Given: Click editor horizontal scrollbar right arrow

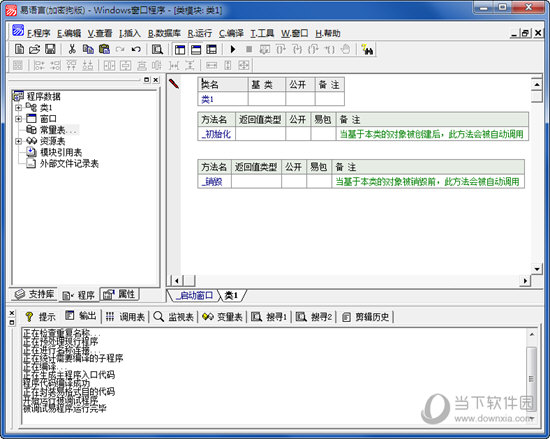Looking at the screenshot, I should click(525, 281).
